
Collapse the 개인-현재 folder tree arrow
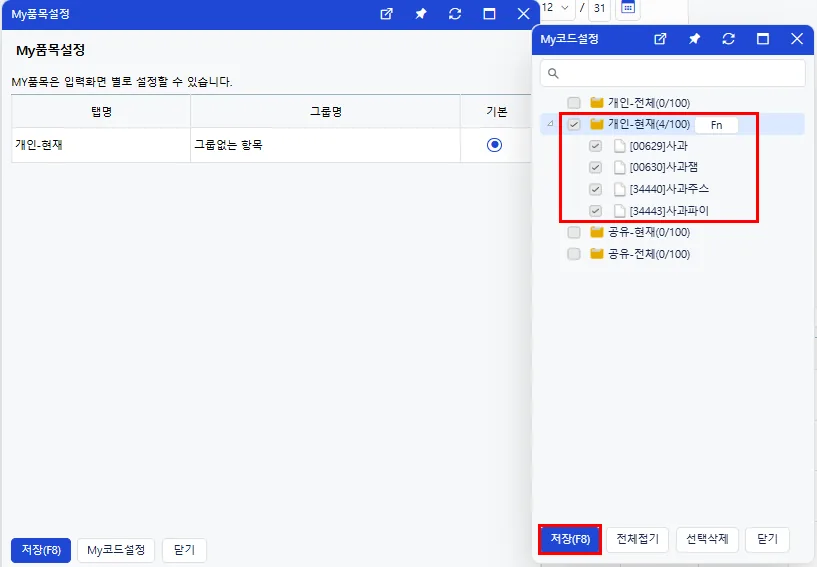pos(550,124)
